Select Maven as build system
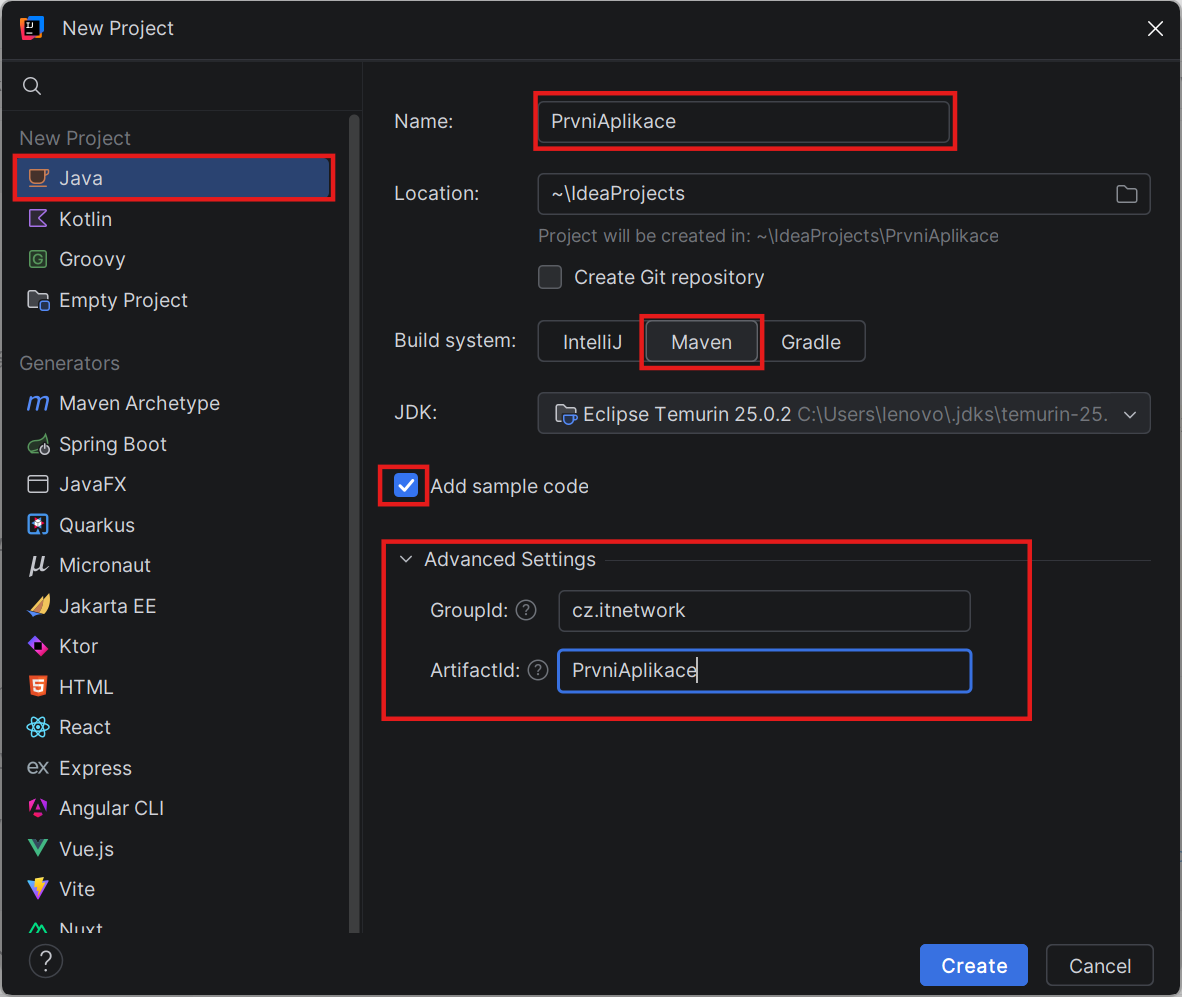1182x997 pixels. coord(702,342)
